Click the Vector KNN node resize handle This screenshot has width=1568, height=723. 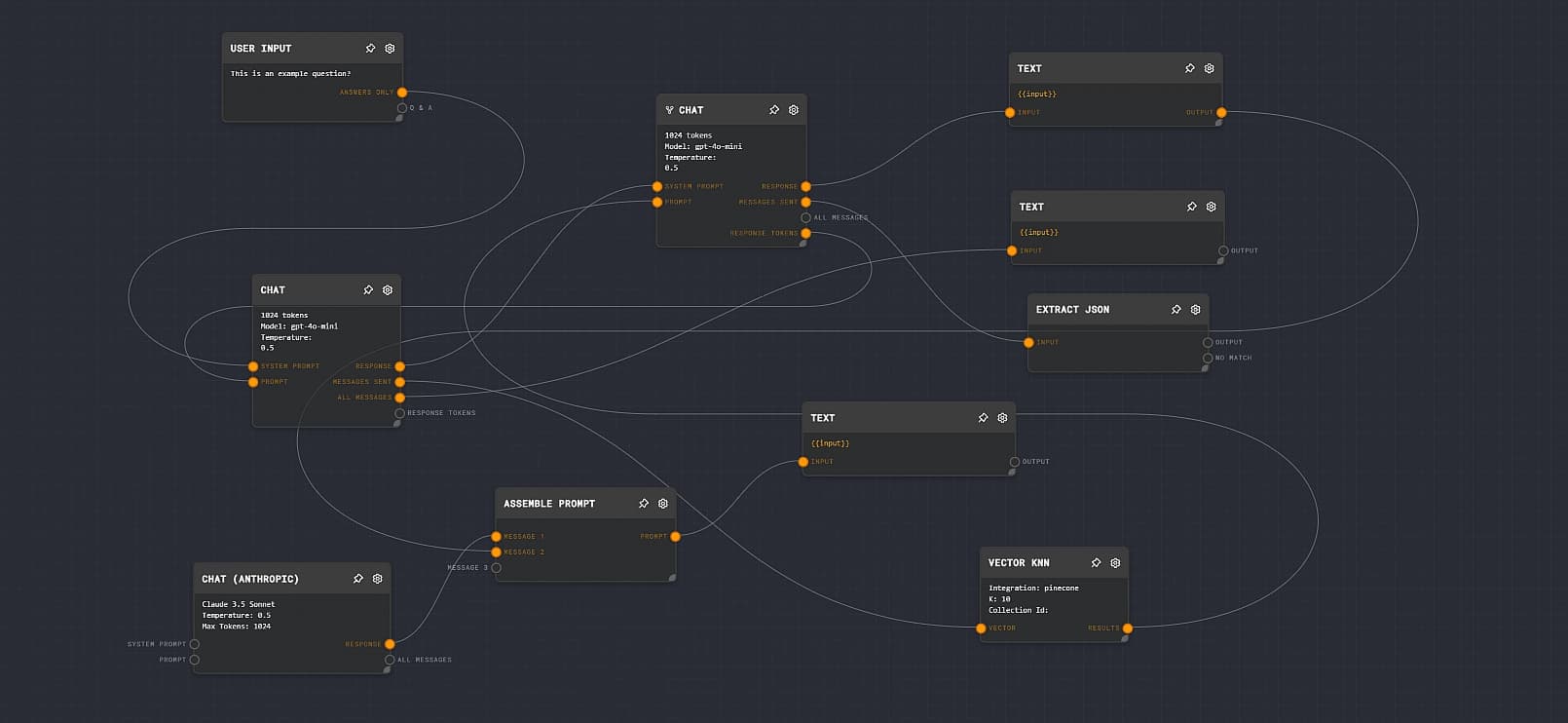tap(1124, 639)
